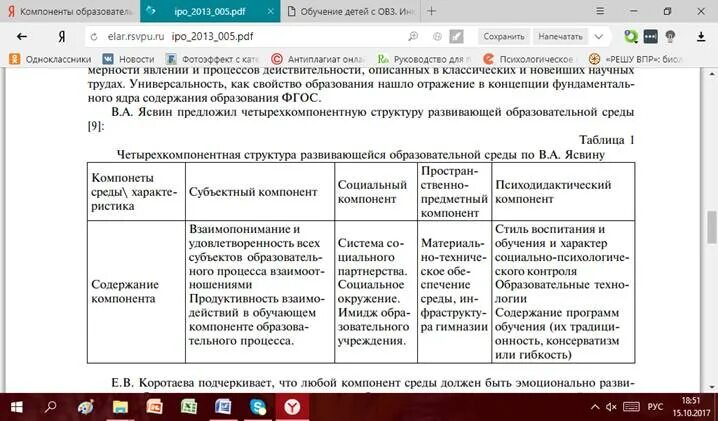
Task: Open the clock showing 18:51
Action: [691, 407]
